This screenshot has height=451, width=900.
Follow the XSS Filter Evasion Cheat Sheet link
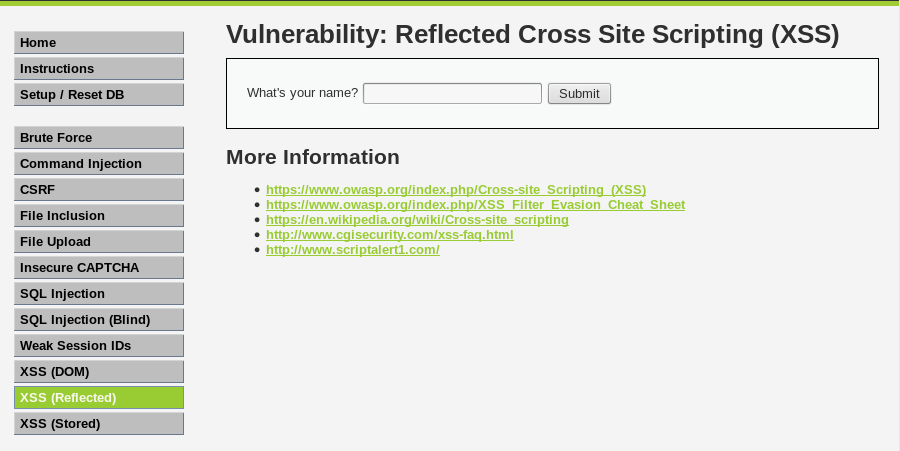click(x=475, y=205)
